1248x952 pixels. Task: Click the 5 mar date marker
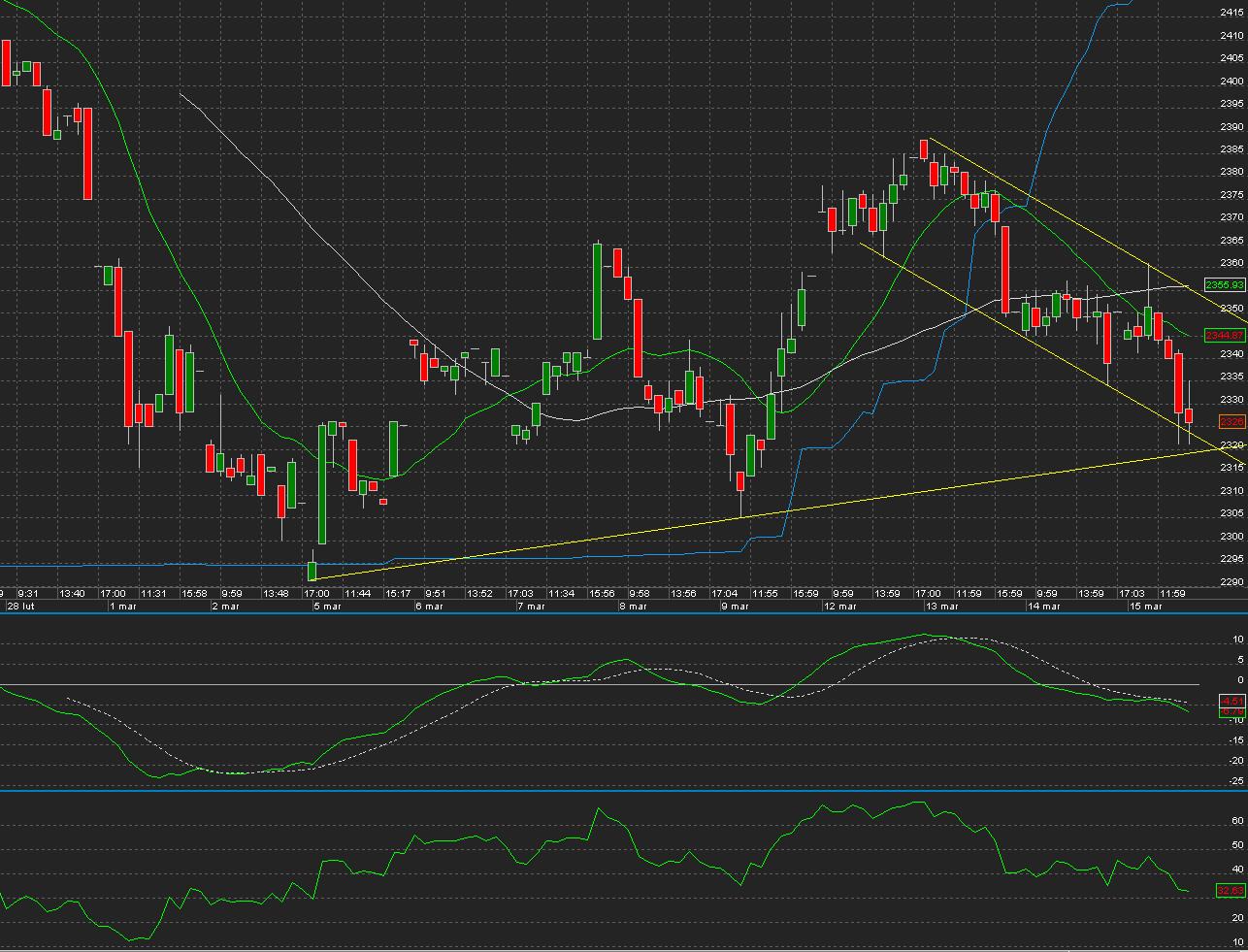pyautogui.click(x=326, y=606)
